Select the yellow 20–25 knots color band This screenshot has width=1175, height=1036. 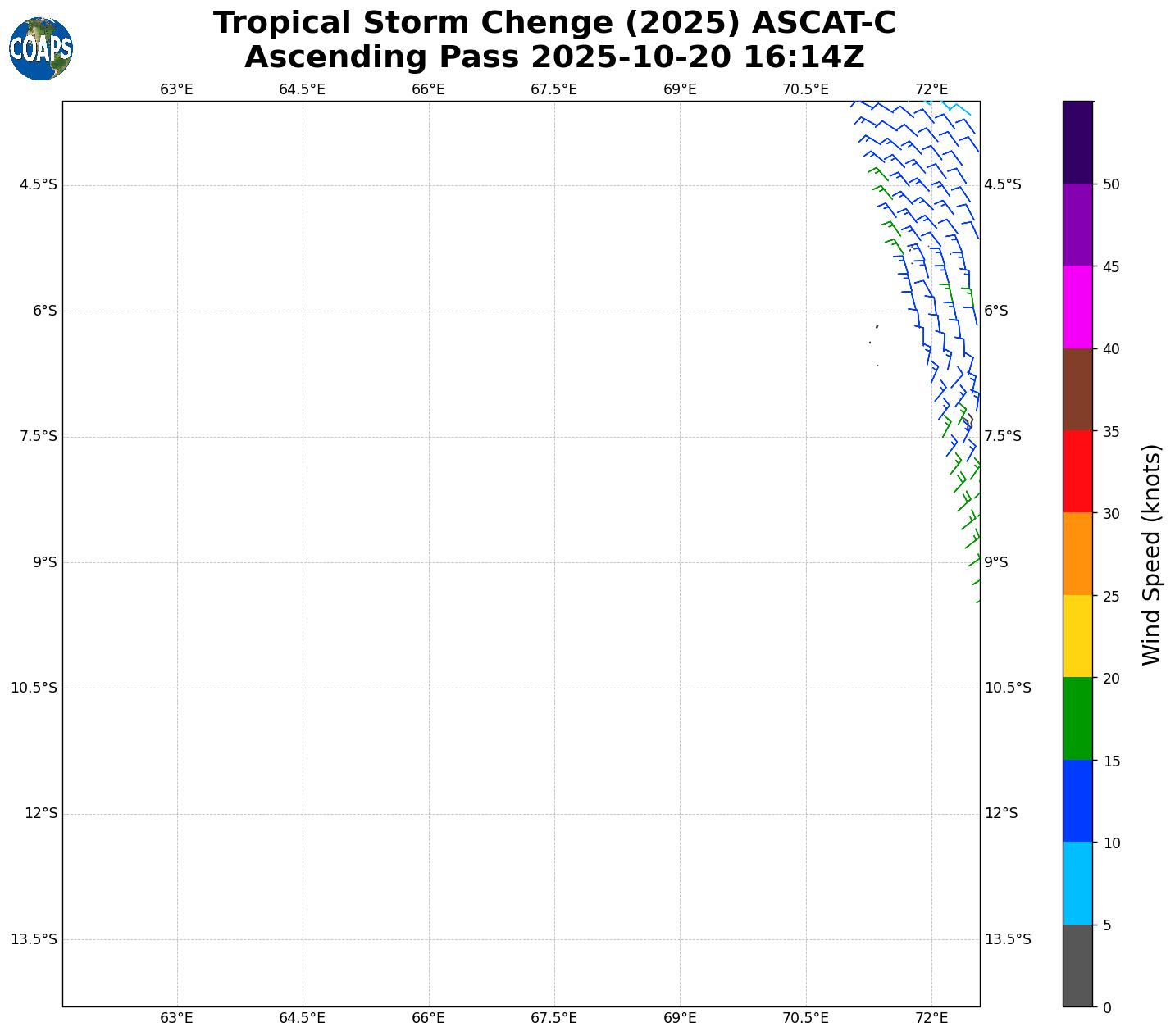[x=1077, y=636]
